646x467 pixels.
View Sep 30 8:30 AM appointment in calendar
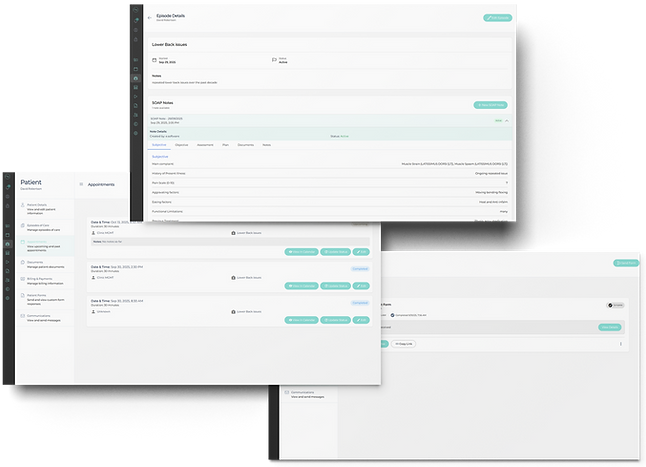301,320
